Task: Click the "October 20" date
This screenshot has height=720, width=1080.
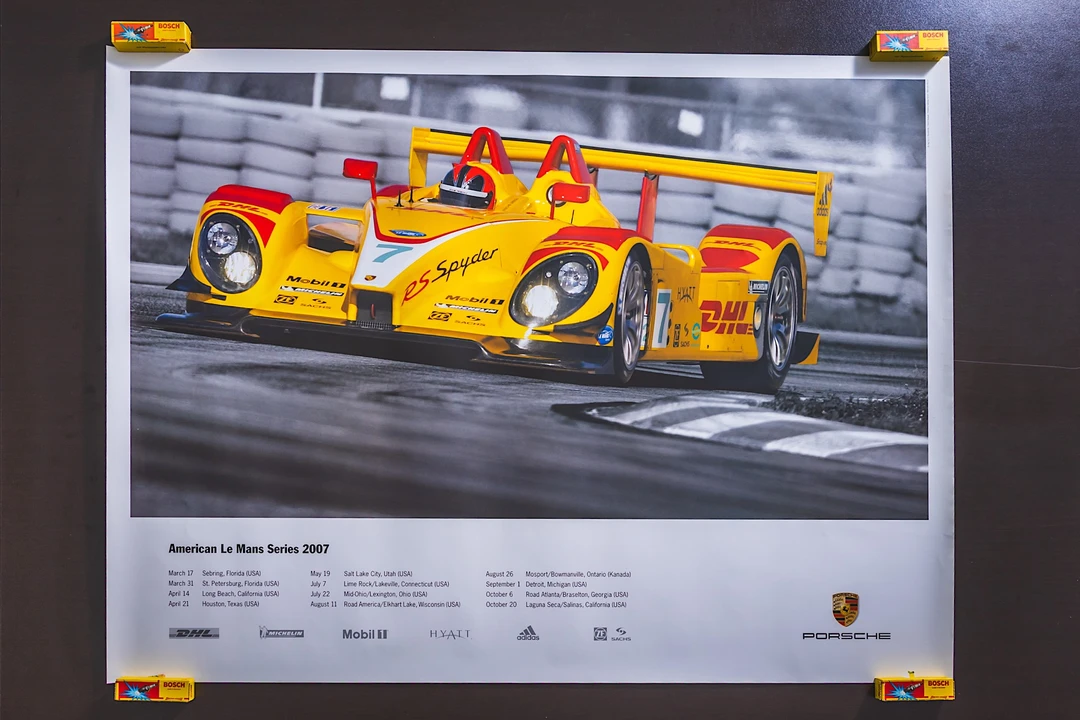Action: tap(501, 604)
